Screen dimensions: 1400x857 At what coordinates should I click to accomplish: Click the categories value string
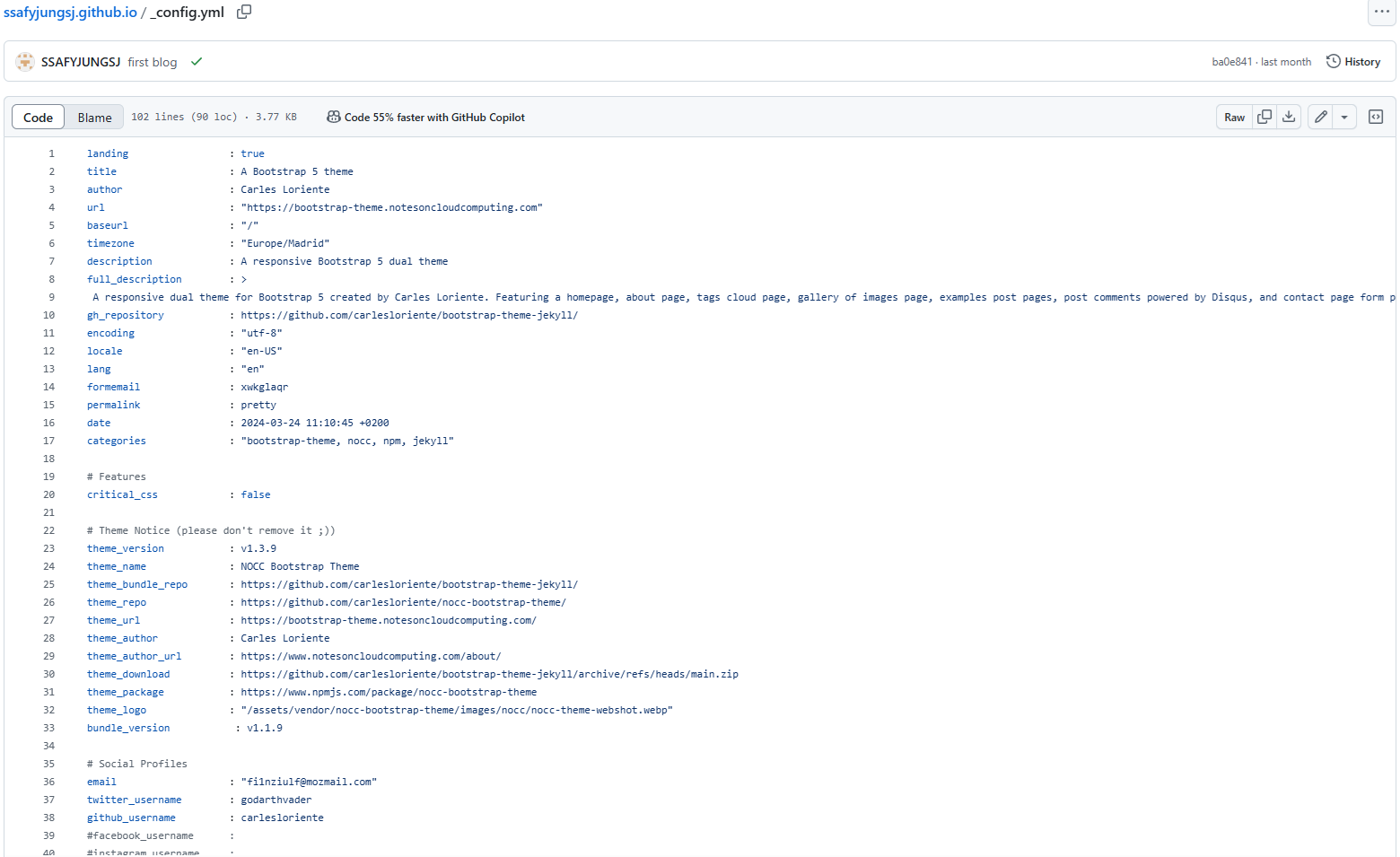(347, 441)
